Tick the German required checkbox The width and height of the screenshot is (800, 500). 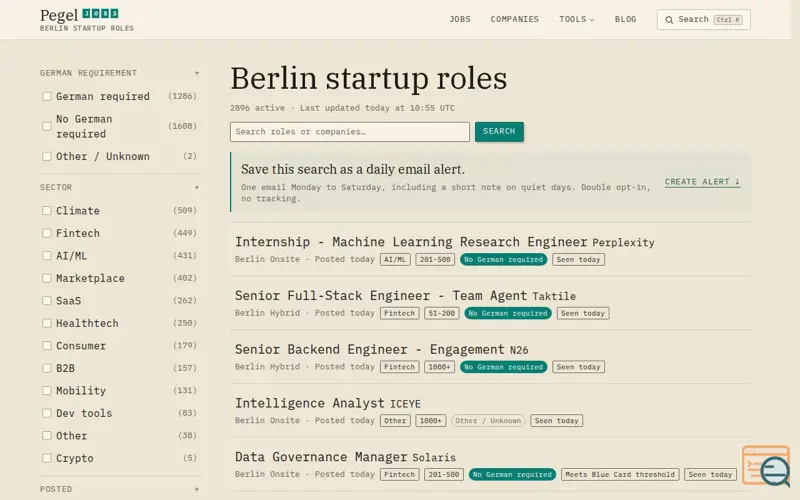[x=46, y=96]
